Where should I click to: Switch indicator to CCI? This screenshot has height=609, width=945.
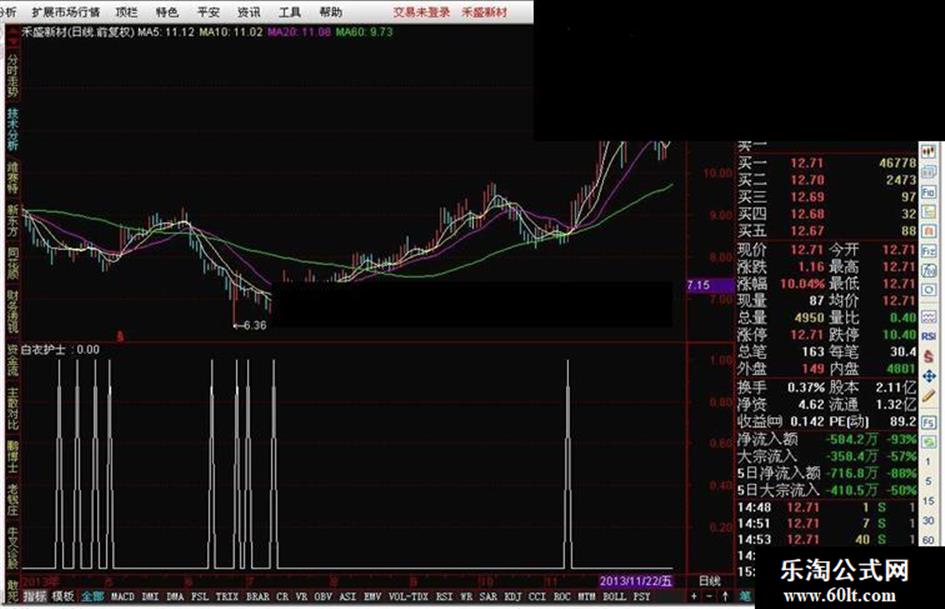coord(537,596)
